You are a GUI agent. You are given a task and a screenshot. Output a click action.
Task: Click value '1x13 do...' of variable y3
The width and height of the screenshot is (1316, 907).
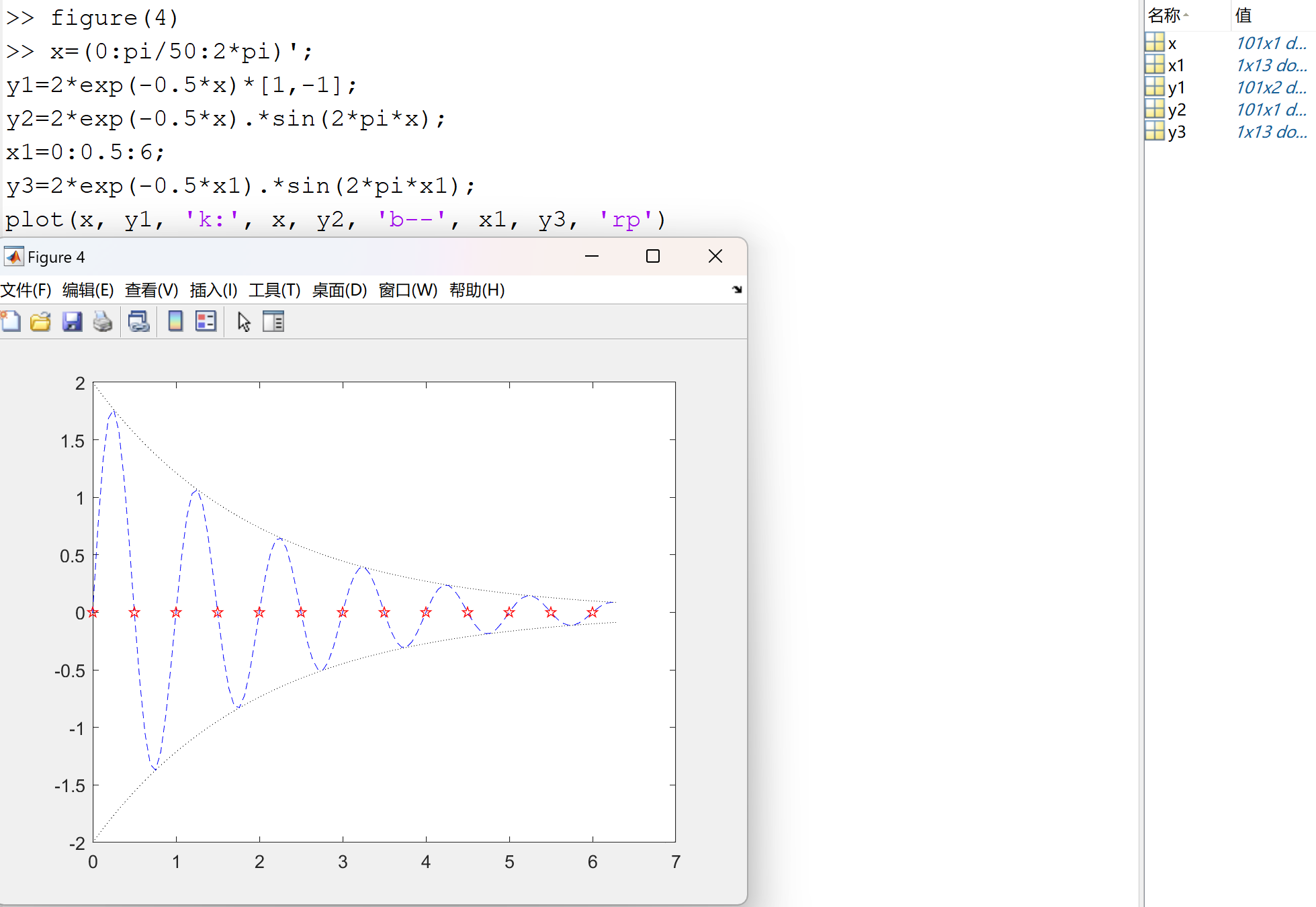point(1271,132)
